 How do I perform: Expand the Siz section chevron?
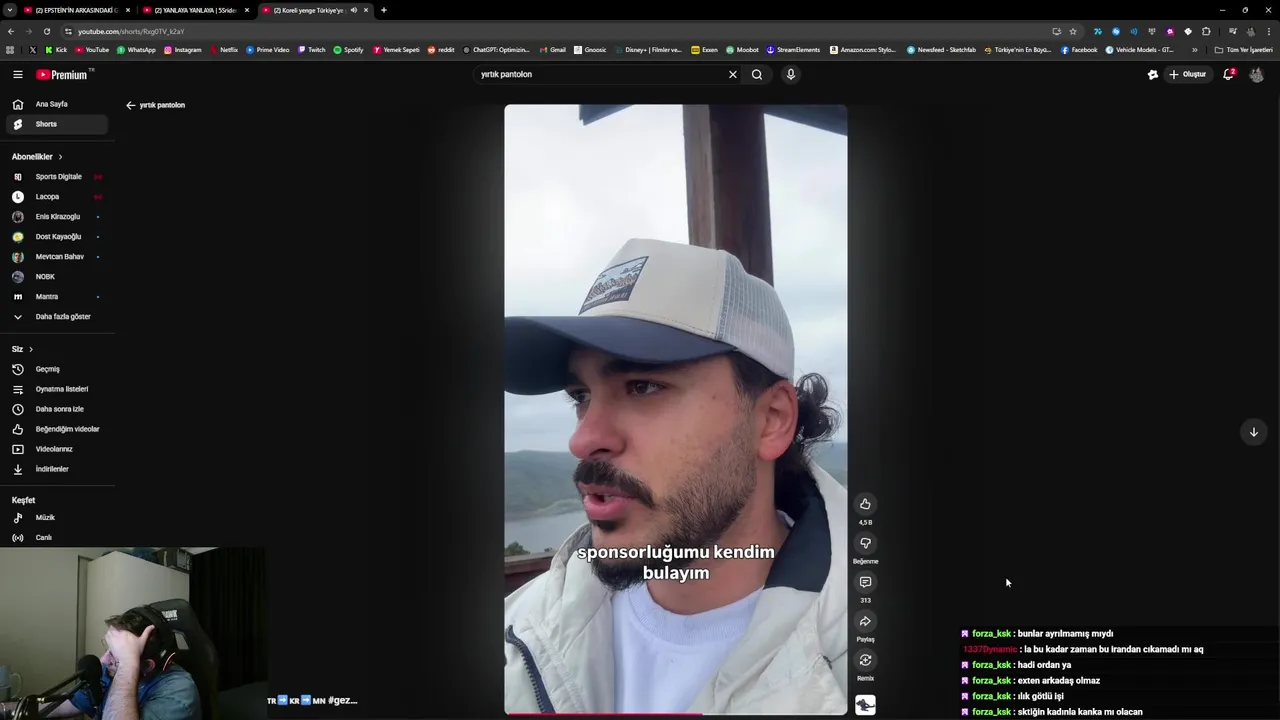pyautogui.click(x=31, y=349)
